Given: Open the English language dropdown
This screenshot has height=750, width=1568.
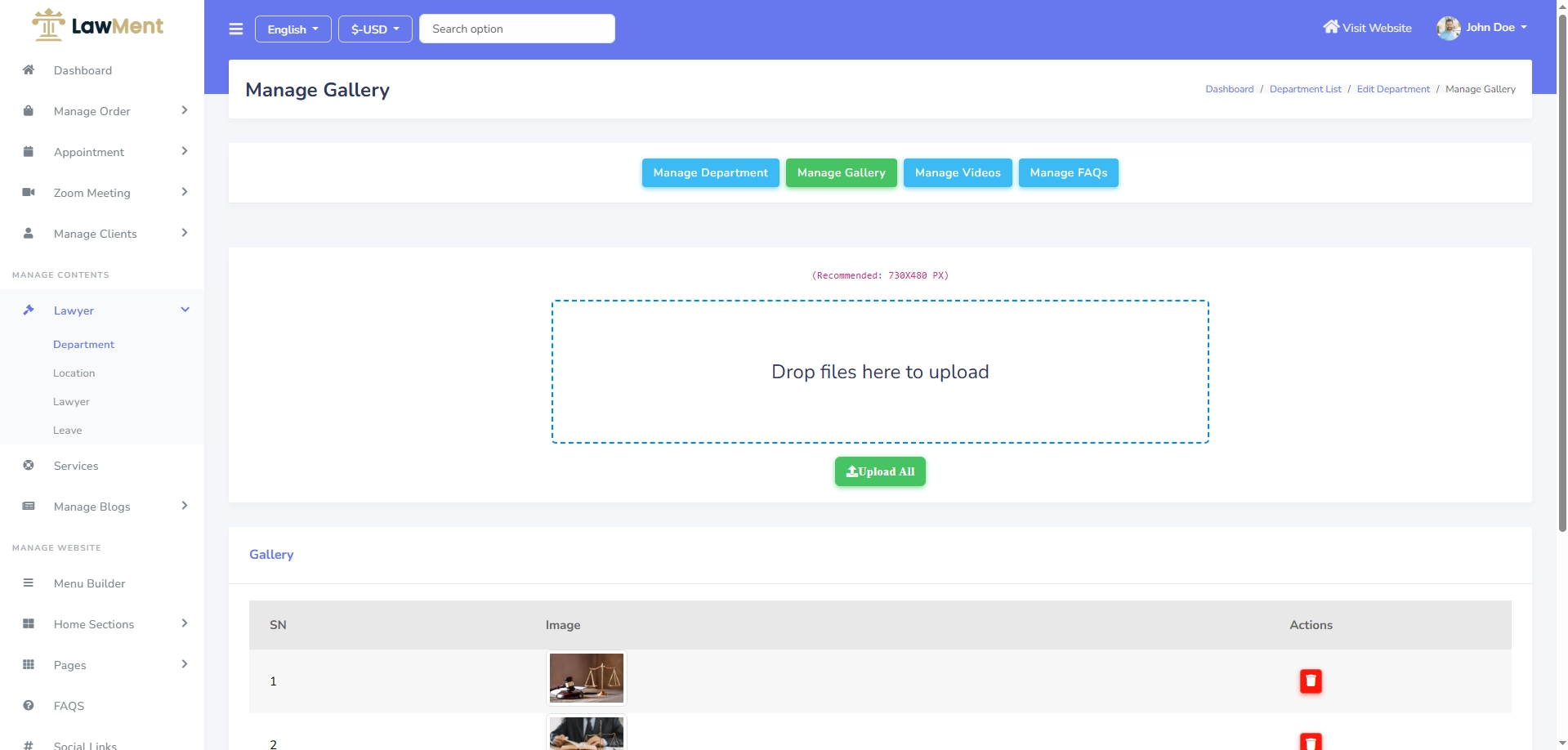Looking at the screenshot, I should pos(293,29).
